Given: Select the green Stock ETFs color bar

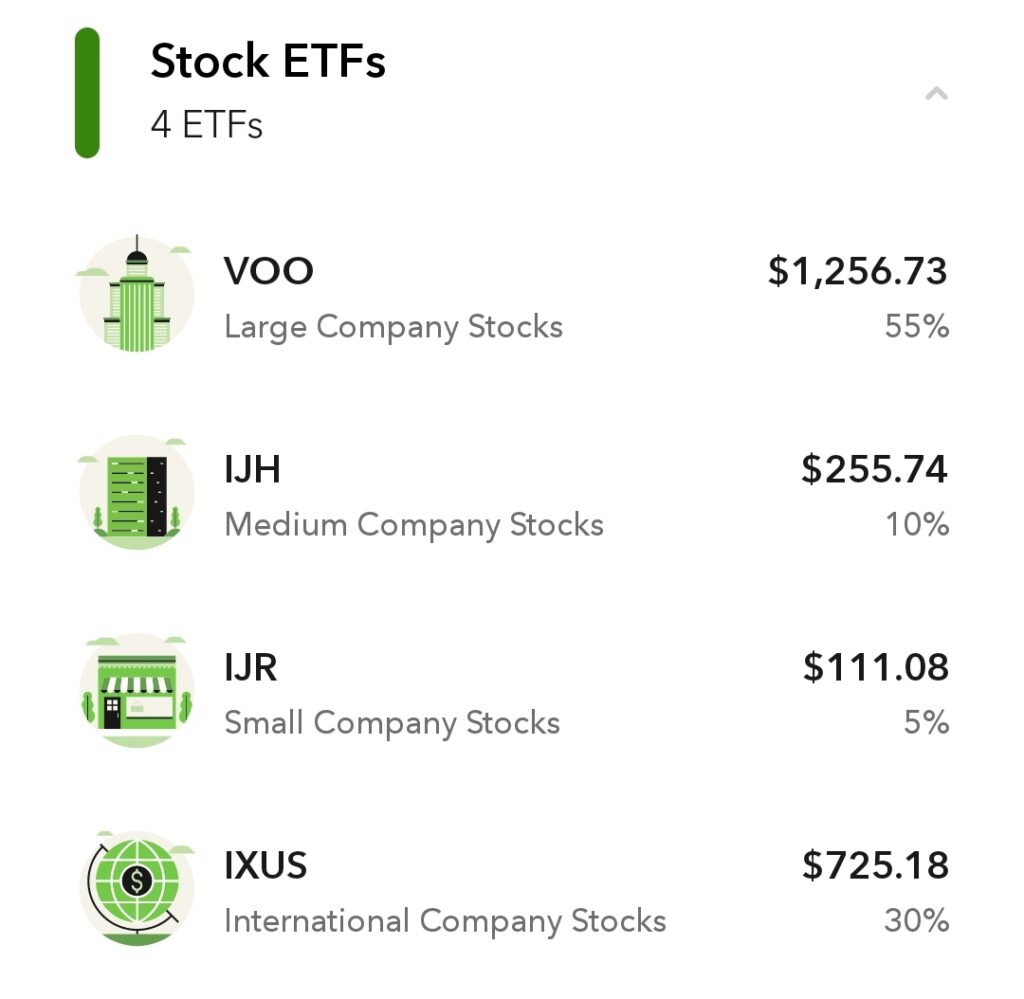Looking at the screenshot, I should click(x=87, y=93).
